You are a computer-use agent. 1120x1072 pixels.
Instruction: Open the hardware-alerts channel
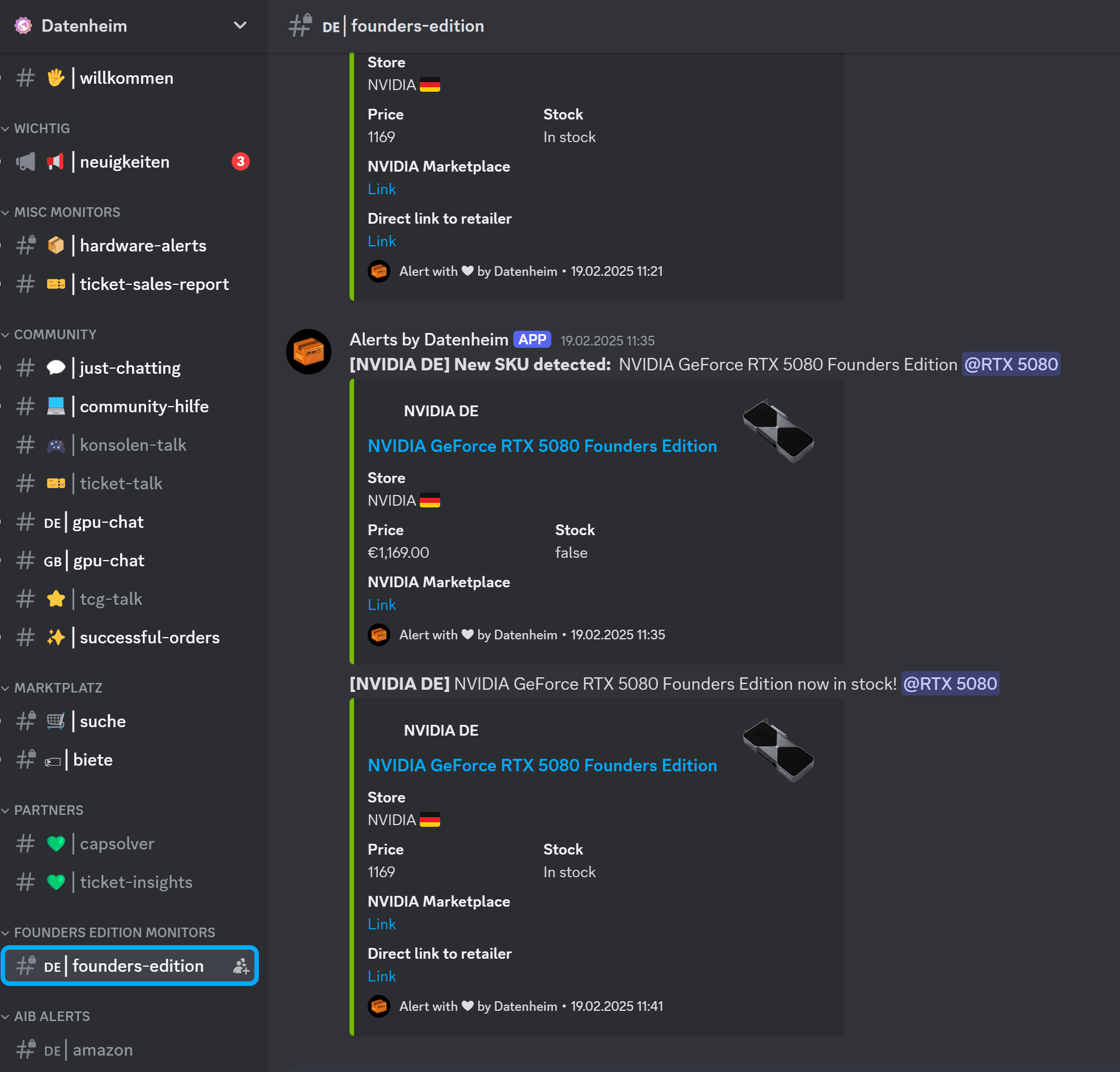143,246
